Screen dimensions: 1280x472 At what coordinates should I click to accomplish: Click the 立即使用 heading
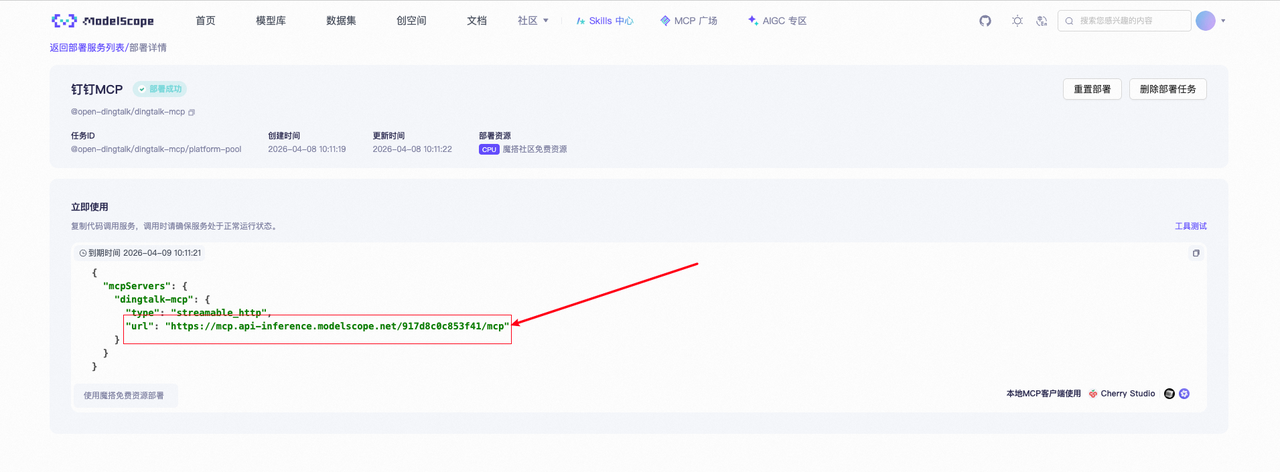(89, 207)
